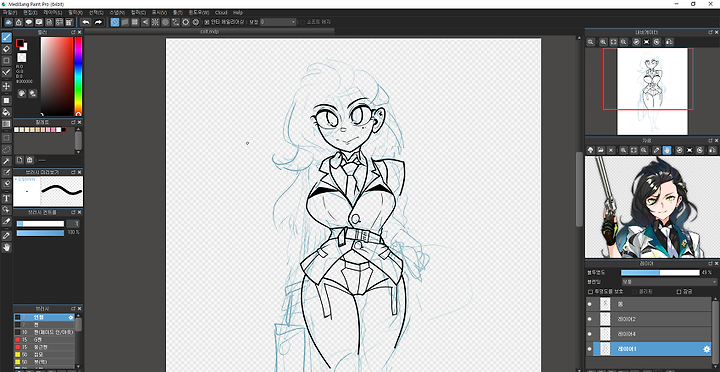Click the transparent color swatch
The image size is (720, 372).
tap(22, 57)
